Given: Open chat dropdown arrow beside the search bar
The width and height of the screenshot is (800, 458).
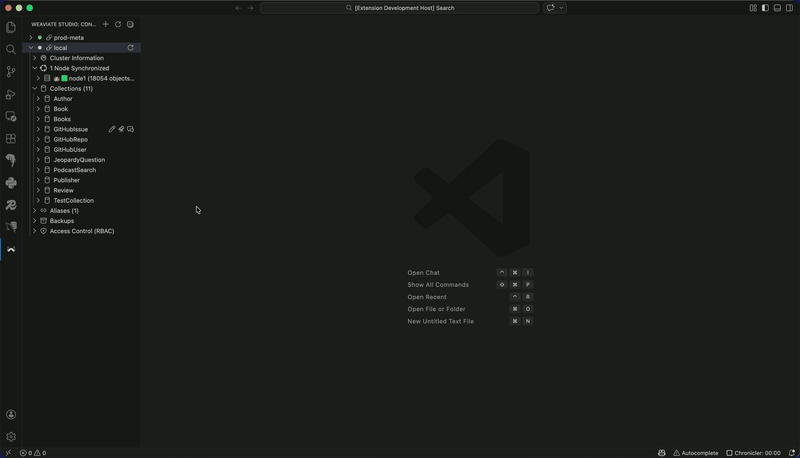Looking at the screenshot, I should point(561,8).
